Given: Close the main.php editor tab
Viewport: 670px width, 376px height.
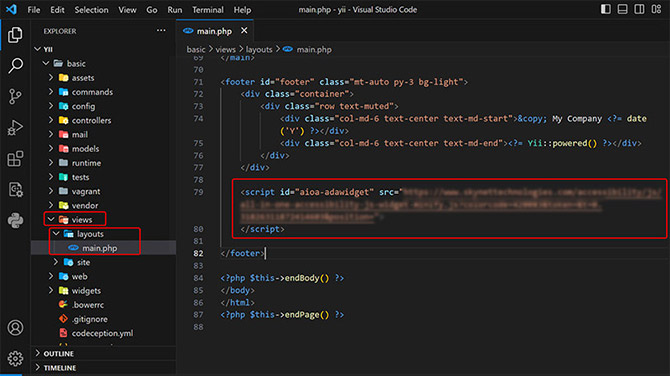Looking at the screenshot, I should pyautogui.click(x=244, y=30).
